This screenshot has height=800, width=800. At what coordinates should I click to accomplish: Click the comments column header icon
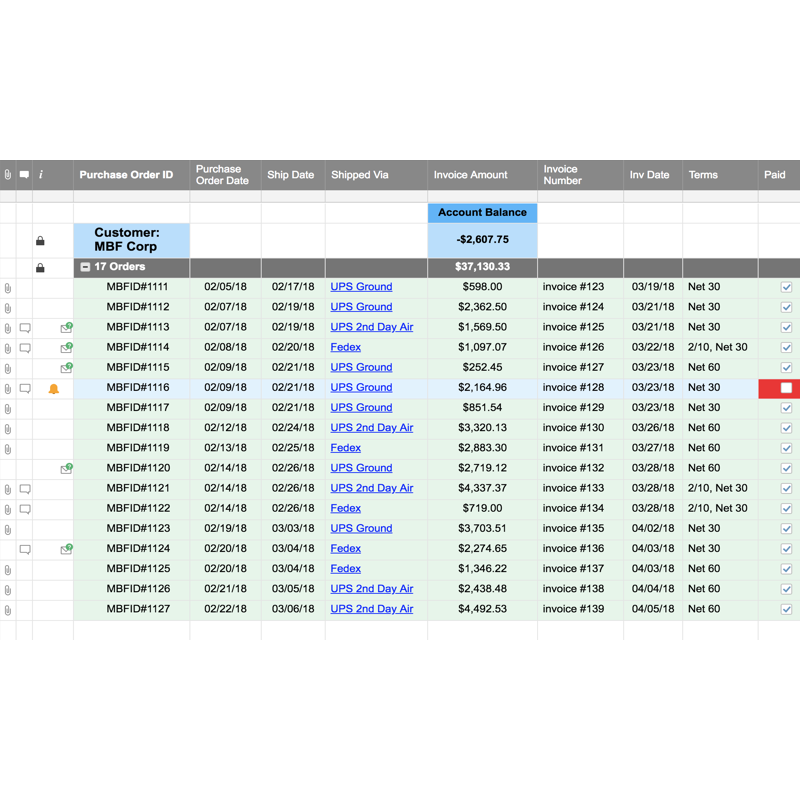(x=25, y=175)
